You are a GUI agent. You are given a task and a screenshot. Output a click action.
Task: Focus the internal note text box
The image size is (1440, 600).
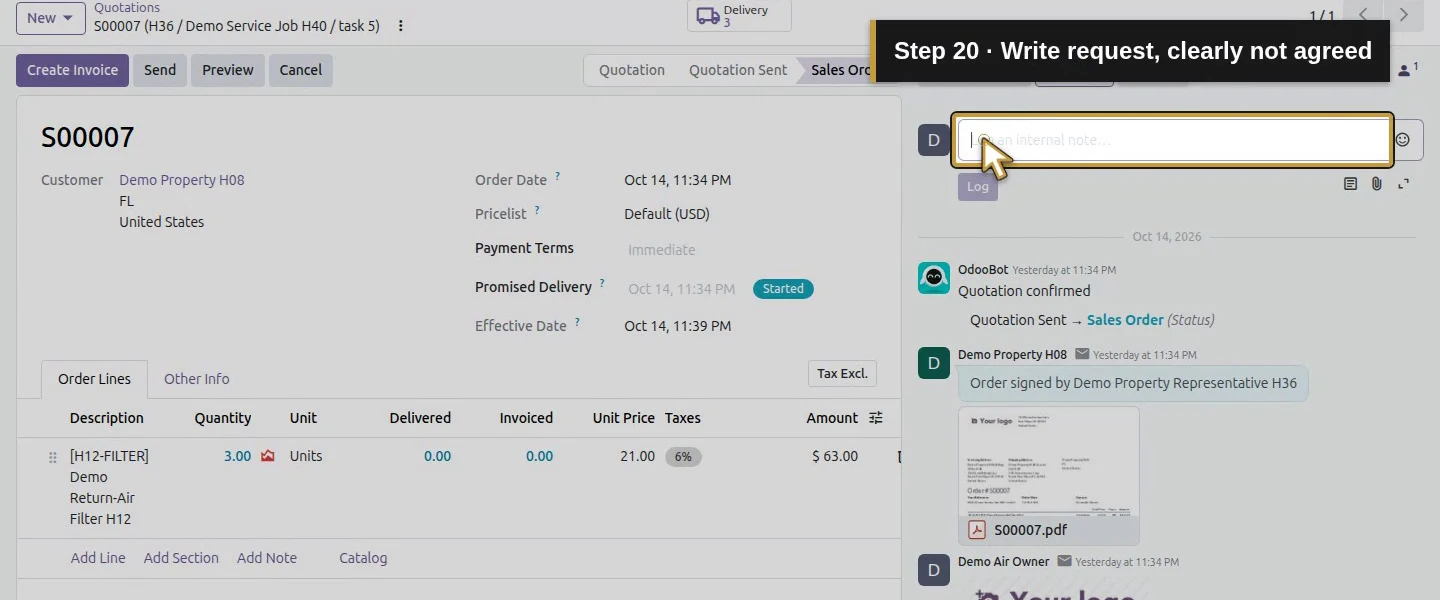coord(1172,140)
